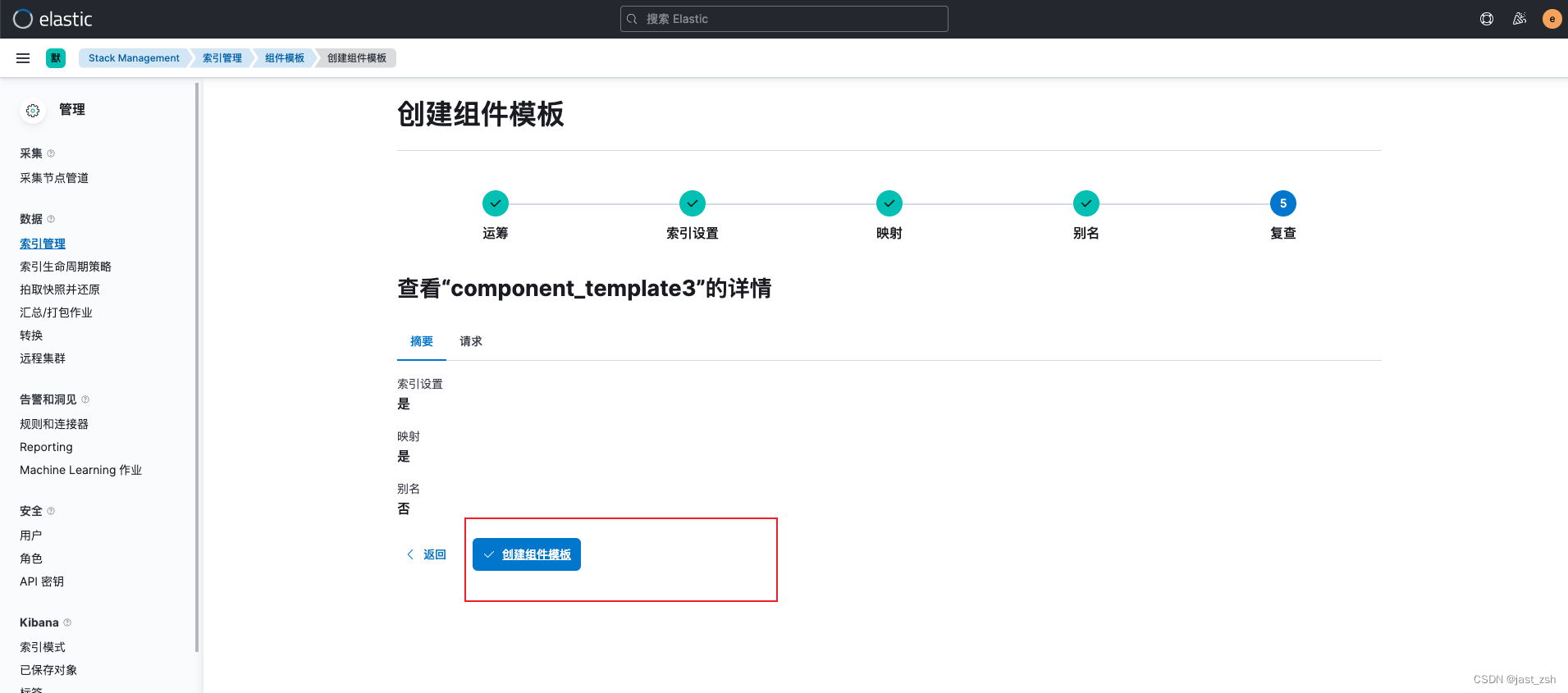Open 索引模式 in sidebar
Screen dimensions: 1568x693
[43, 647]
